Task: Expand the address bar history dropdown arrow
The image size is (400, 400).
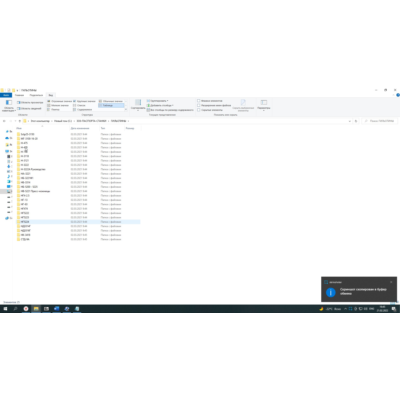Action: (x=349, y=121)
